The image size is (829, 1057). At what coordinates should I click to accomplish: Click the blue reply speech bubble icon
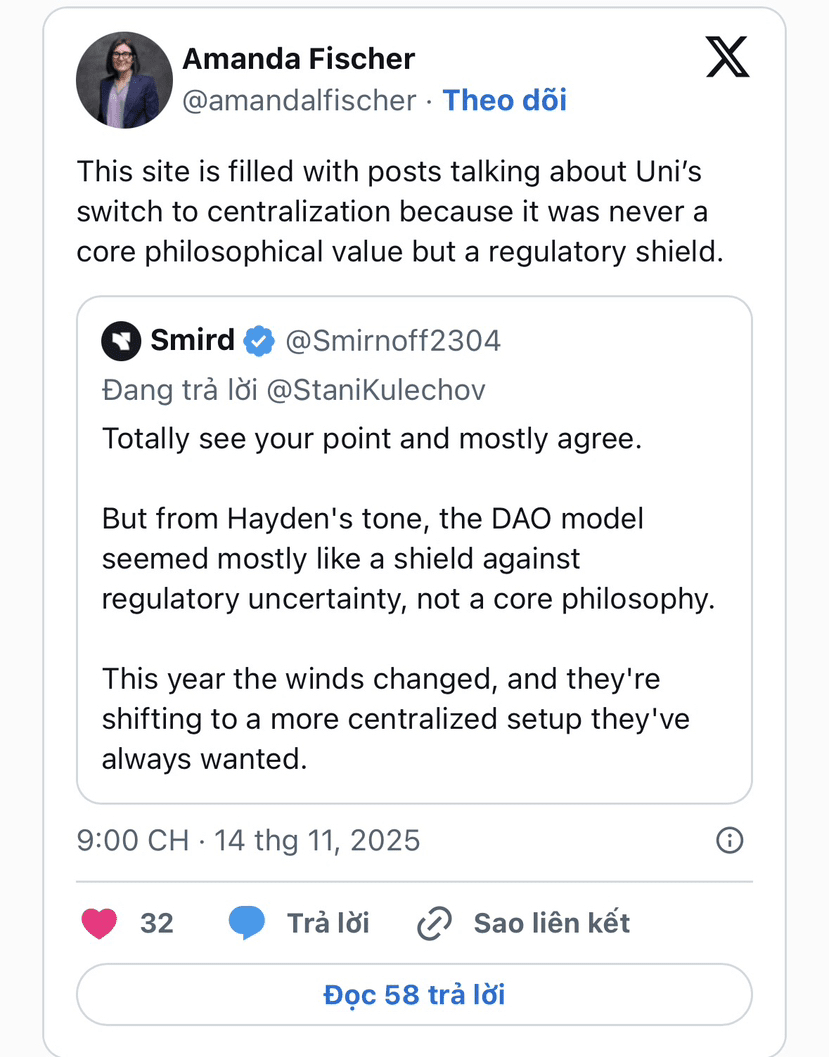pos(246,923)
